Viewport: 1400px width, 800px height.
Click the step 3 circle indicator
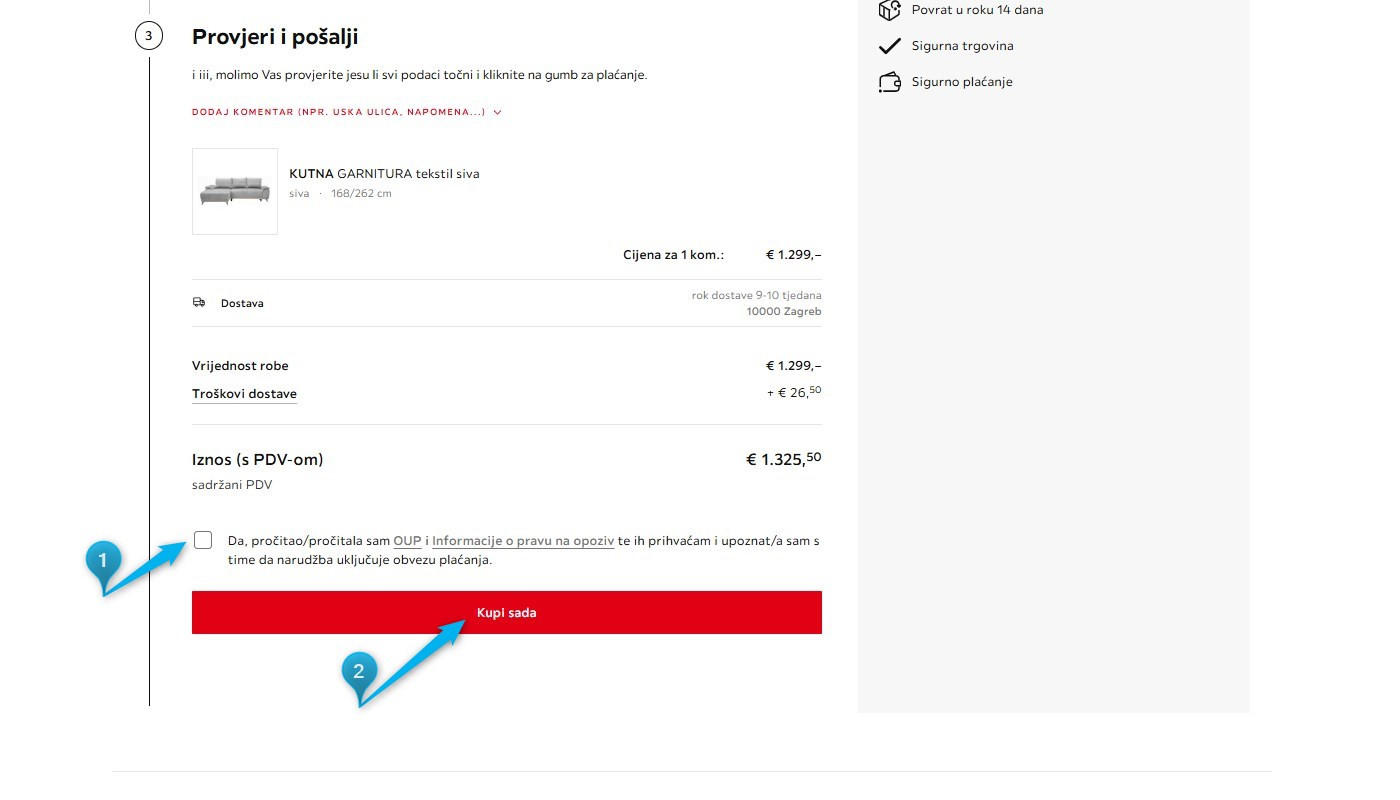click(x=148, y=37)
